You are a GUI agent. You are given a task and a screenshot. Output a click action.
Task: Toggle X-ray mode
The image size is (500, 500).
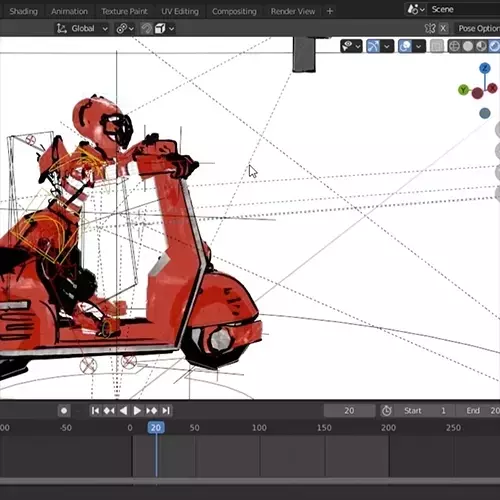coord(437,46)
